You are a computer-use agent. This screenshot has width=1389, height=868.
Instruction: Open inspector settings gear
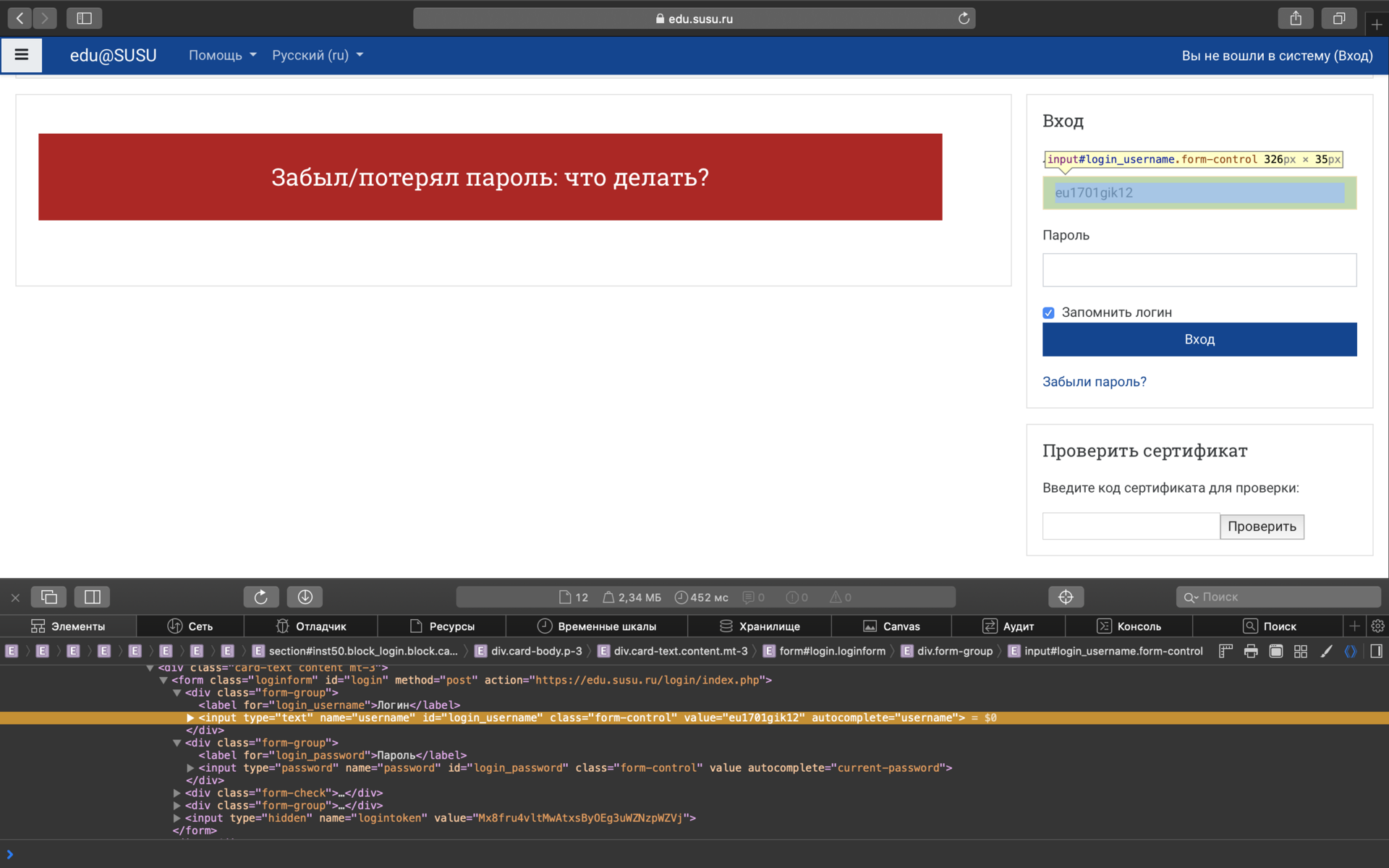[1377, 626]
